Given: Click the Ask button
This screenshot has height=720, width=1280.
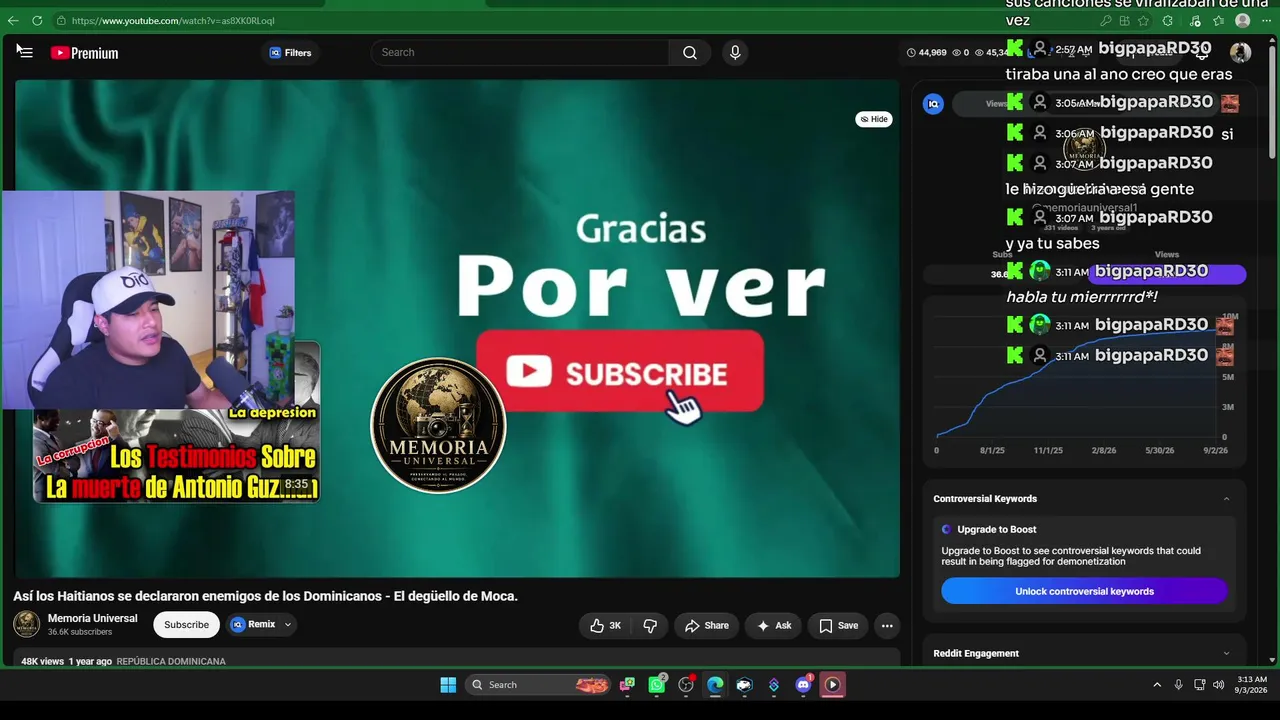Looking at the screenshot, I should tap(773, 626).
